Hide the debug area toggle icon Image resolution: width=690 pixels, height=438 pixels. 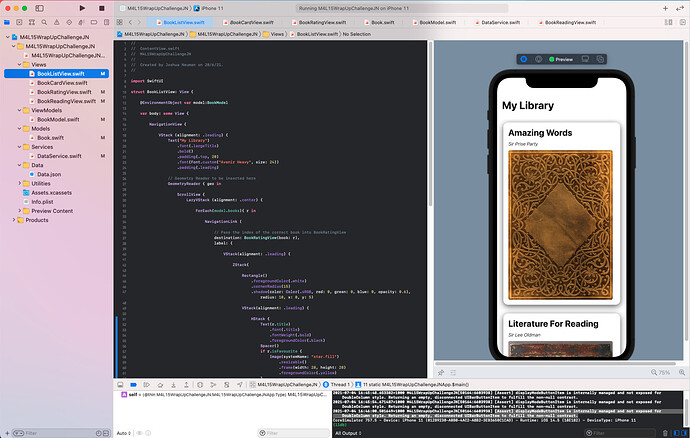(x=120, y=384)
